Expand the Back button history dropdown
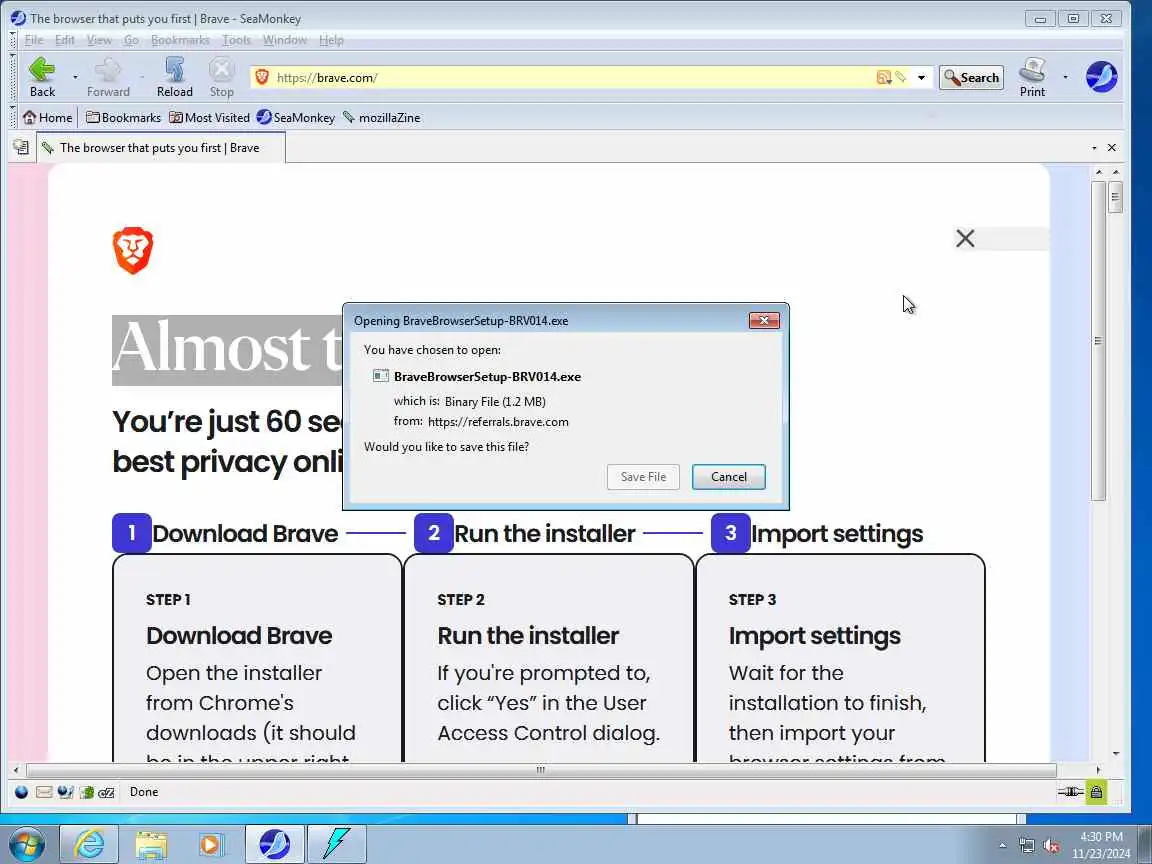This screenshot has height=864, width=1152. 75,77
